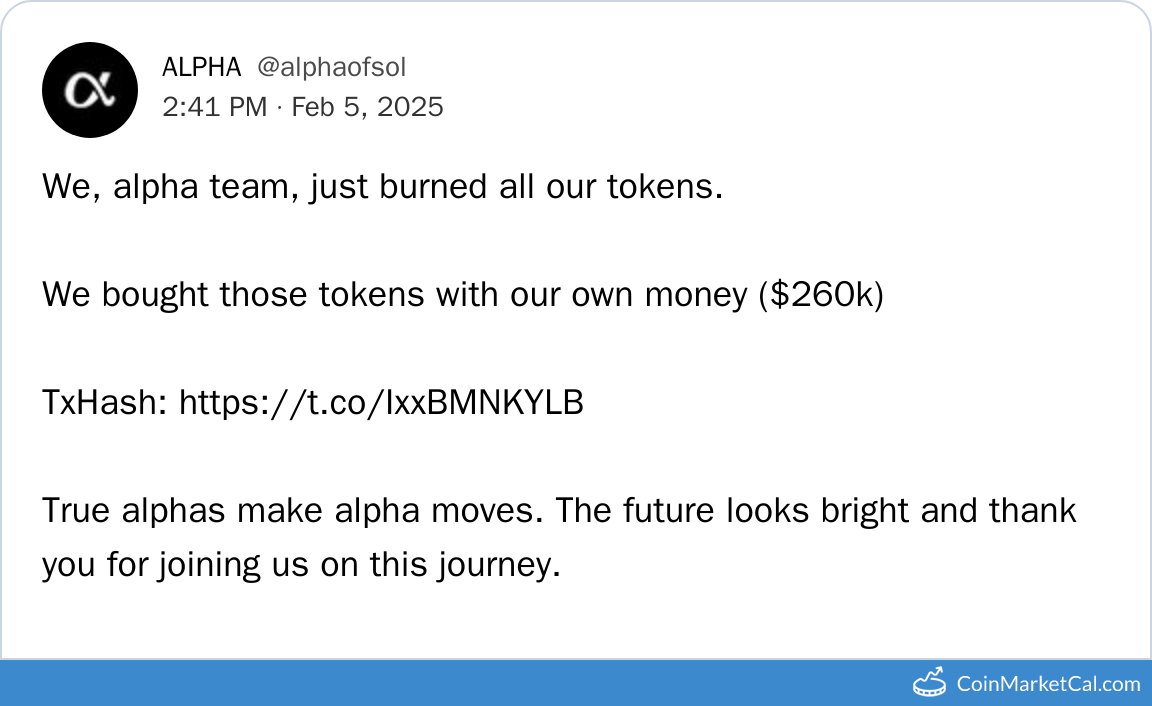Image resolution: width=1152 pixels, height=706 pixels.
Task: Click the Feb 5, 2025 date
Action: [367, 107]
